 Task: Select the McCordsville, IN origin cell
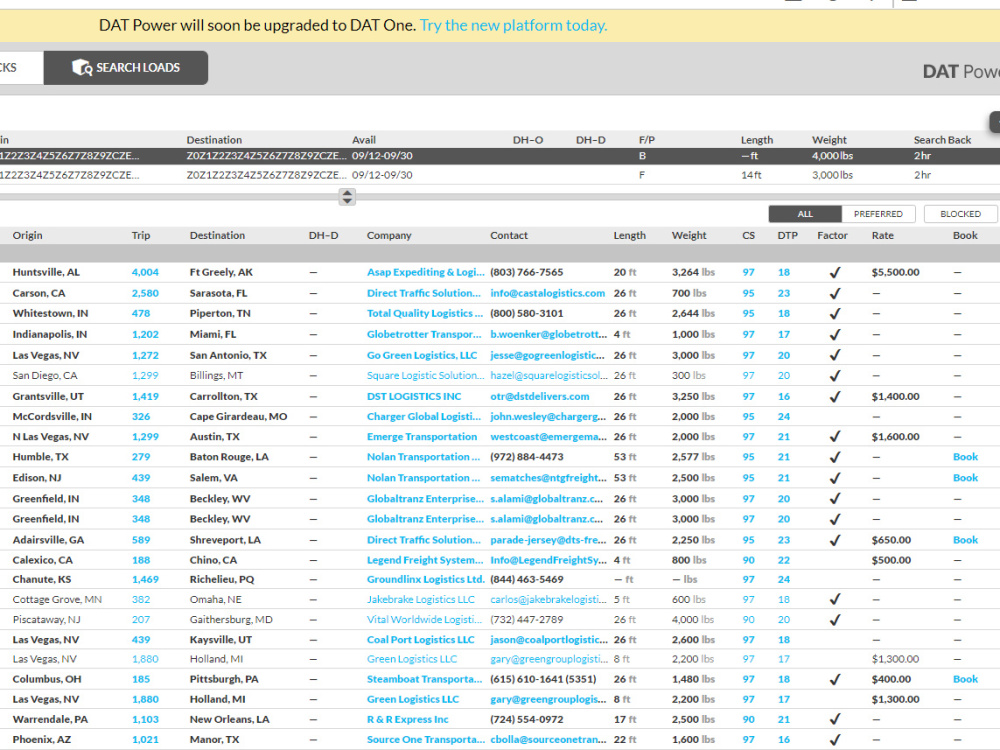[x=52, y=416]
